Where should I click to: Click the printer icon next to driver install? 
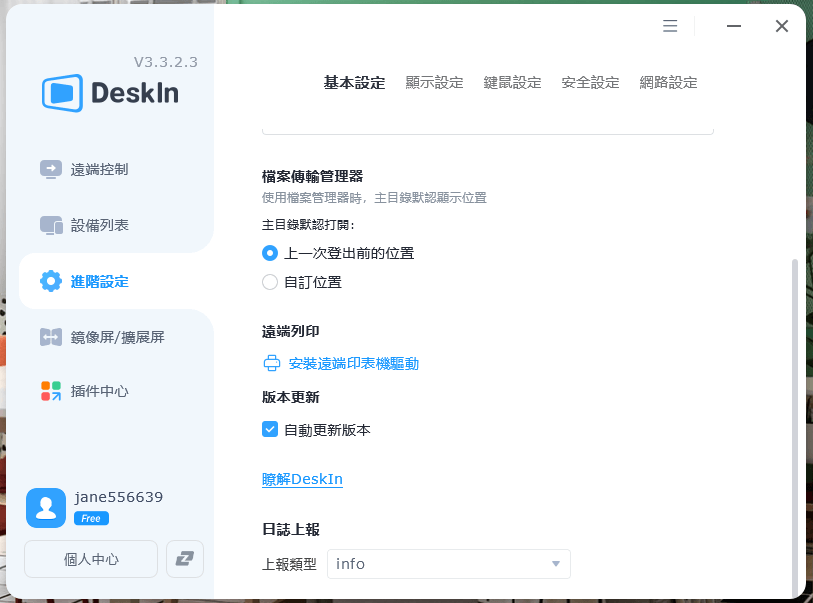(x=271, y=363)
